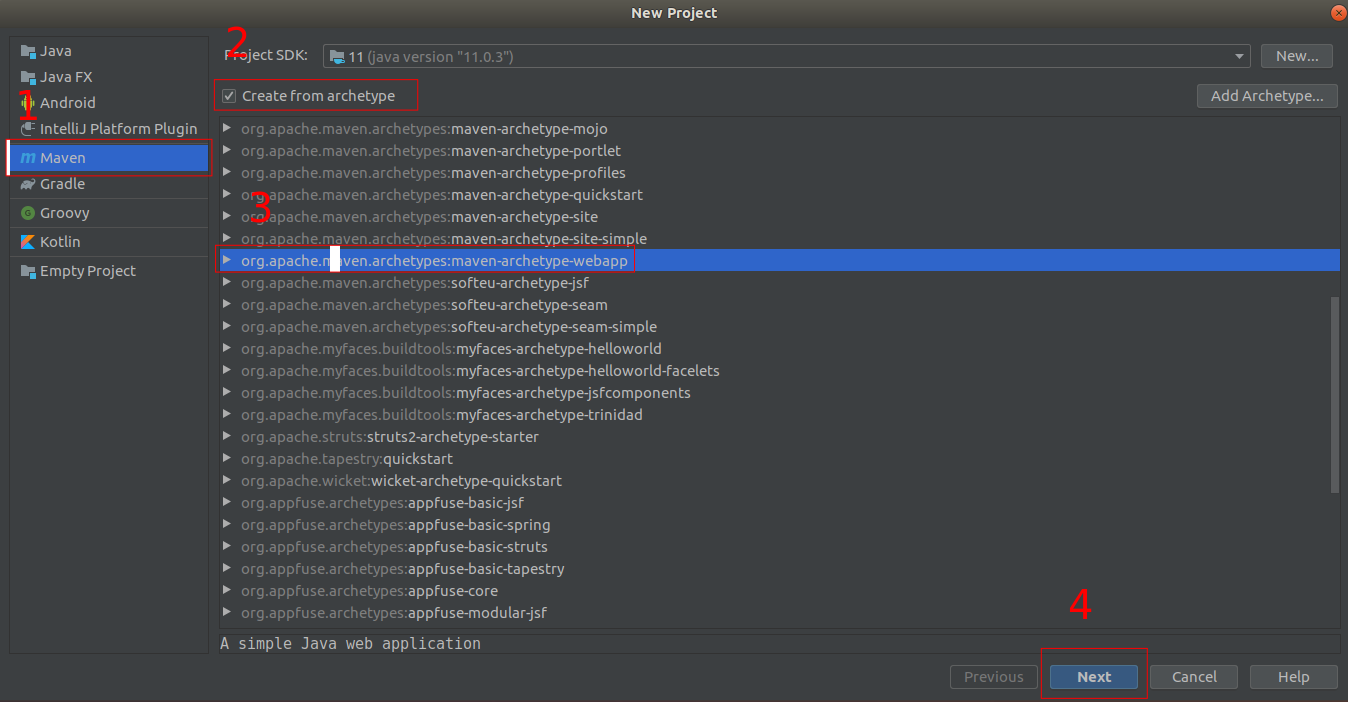Screen dimensions: 1348x702
Task: Select softeu-archetype-seam-simple row
Action: (x=780, y=327)
